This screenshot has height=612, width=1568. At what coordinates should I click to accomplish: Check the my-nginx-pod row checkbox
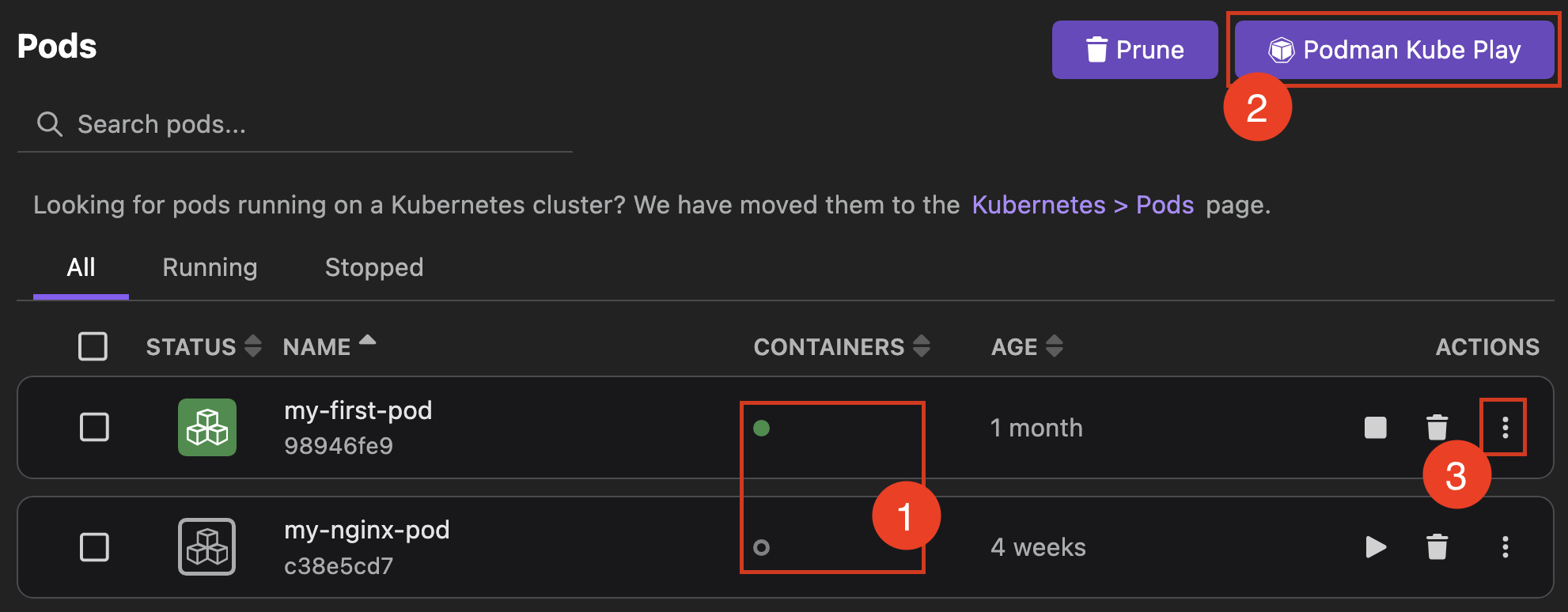[x=94, y=547]
